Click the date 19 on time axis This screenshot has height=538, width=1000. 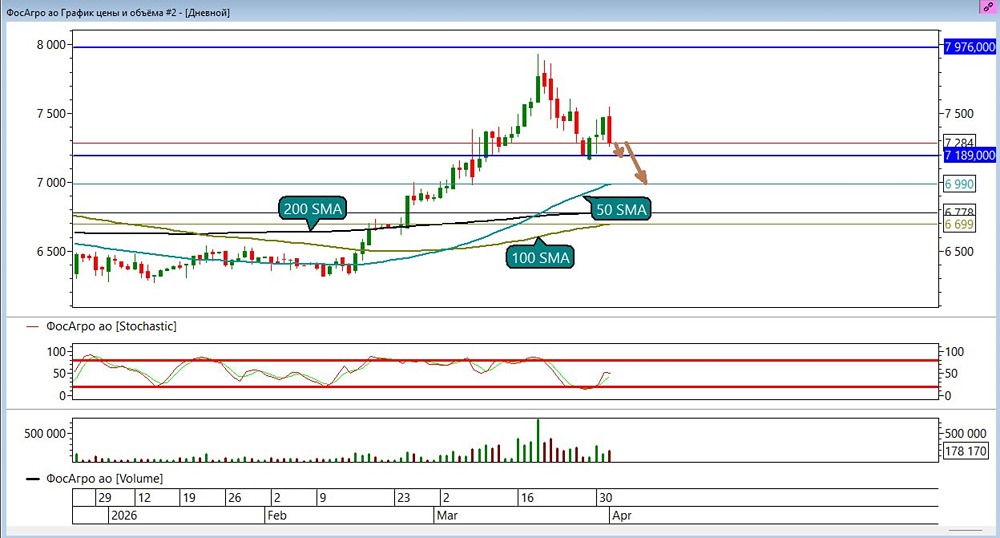[x=189, y=497]
